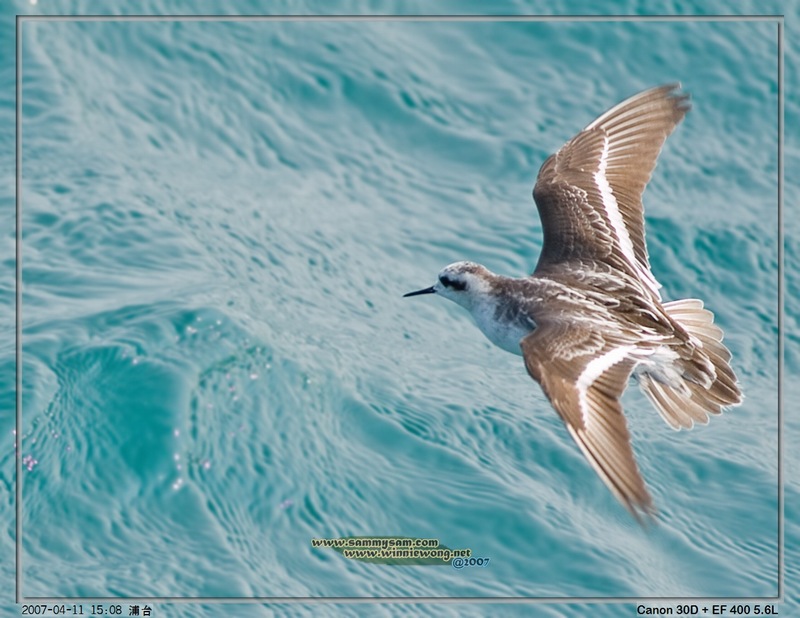Viewport: 800px width, 618px height.
Task: Click the www.sammysam.com watermark link
Action: 374,543
